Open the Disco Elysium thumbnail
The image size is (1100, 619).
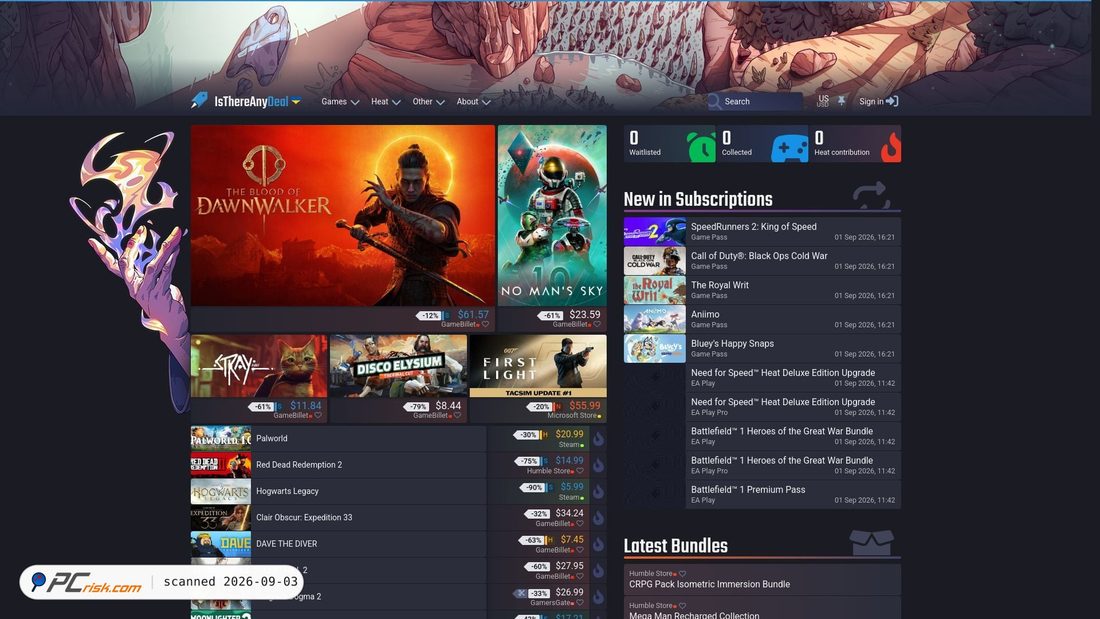pos(398,366)
